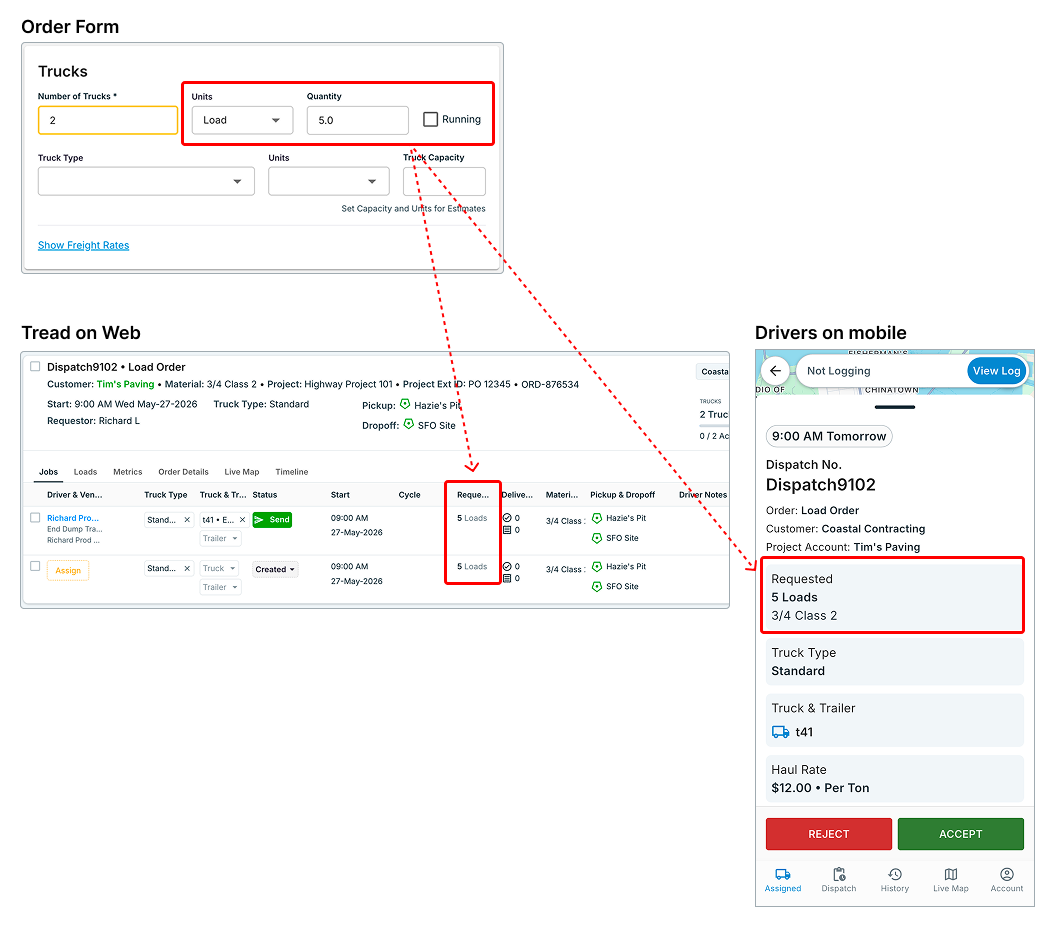Click the Cycle column header
This screenshot has height=930, width=1064.
click(x=409, y=495)
